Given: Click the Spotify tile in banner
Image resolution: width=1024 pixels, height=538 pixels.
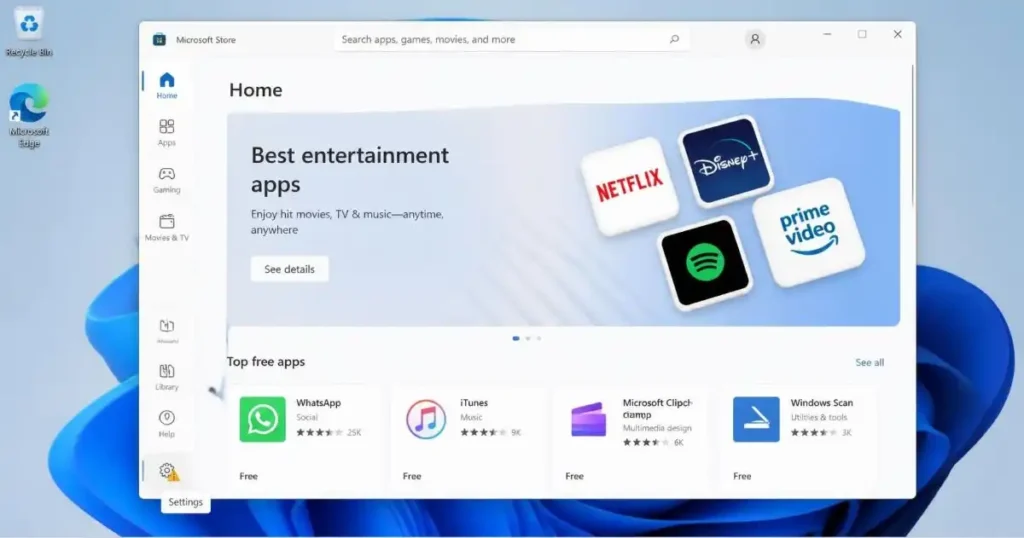Looking at the screenshot, I should 704,263.
